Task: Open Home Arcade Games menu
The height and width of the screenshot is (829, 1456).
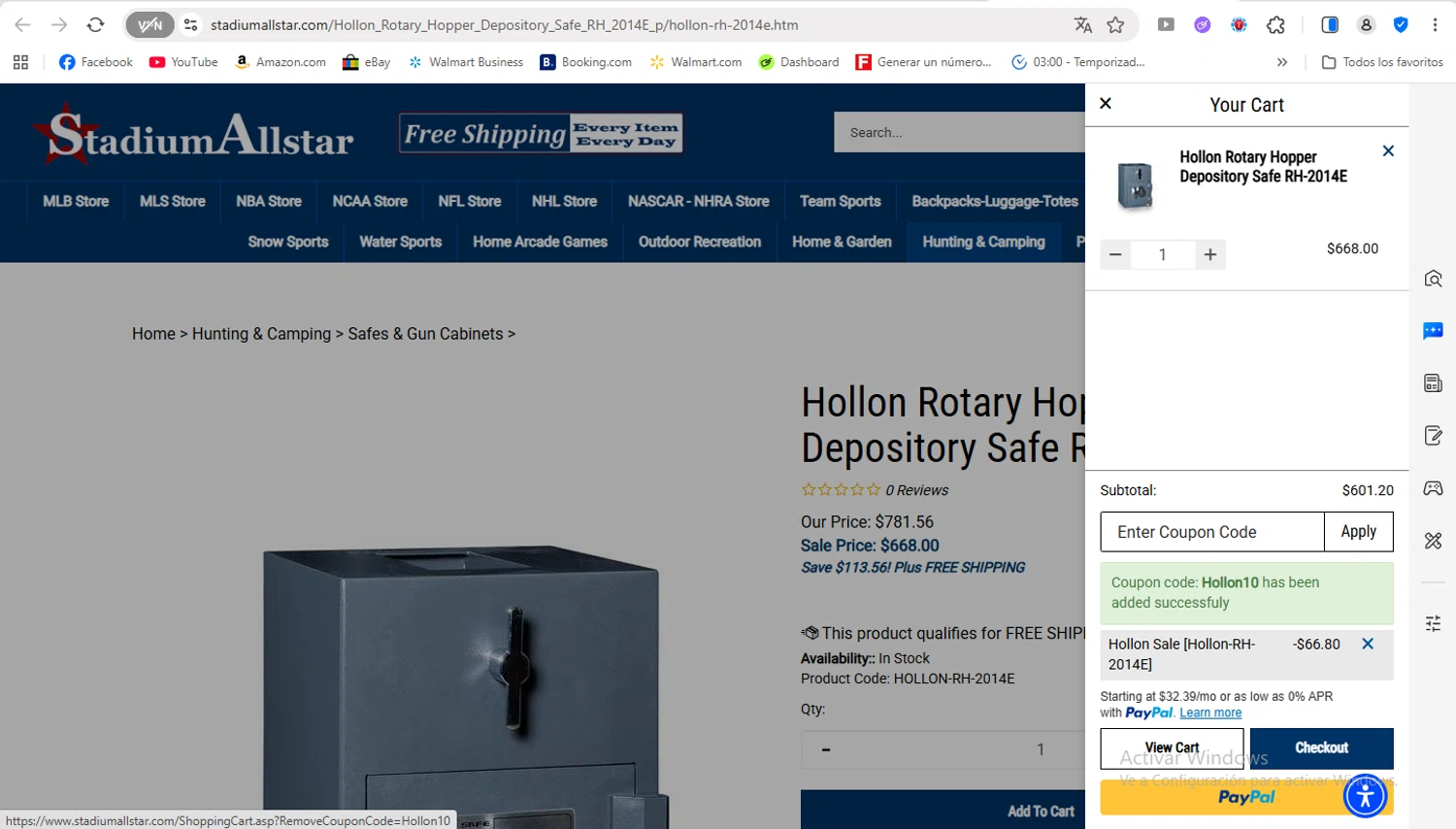Action: coord(540,242)
